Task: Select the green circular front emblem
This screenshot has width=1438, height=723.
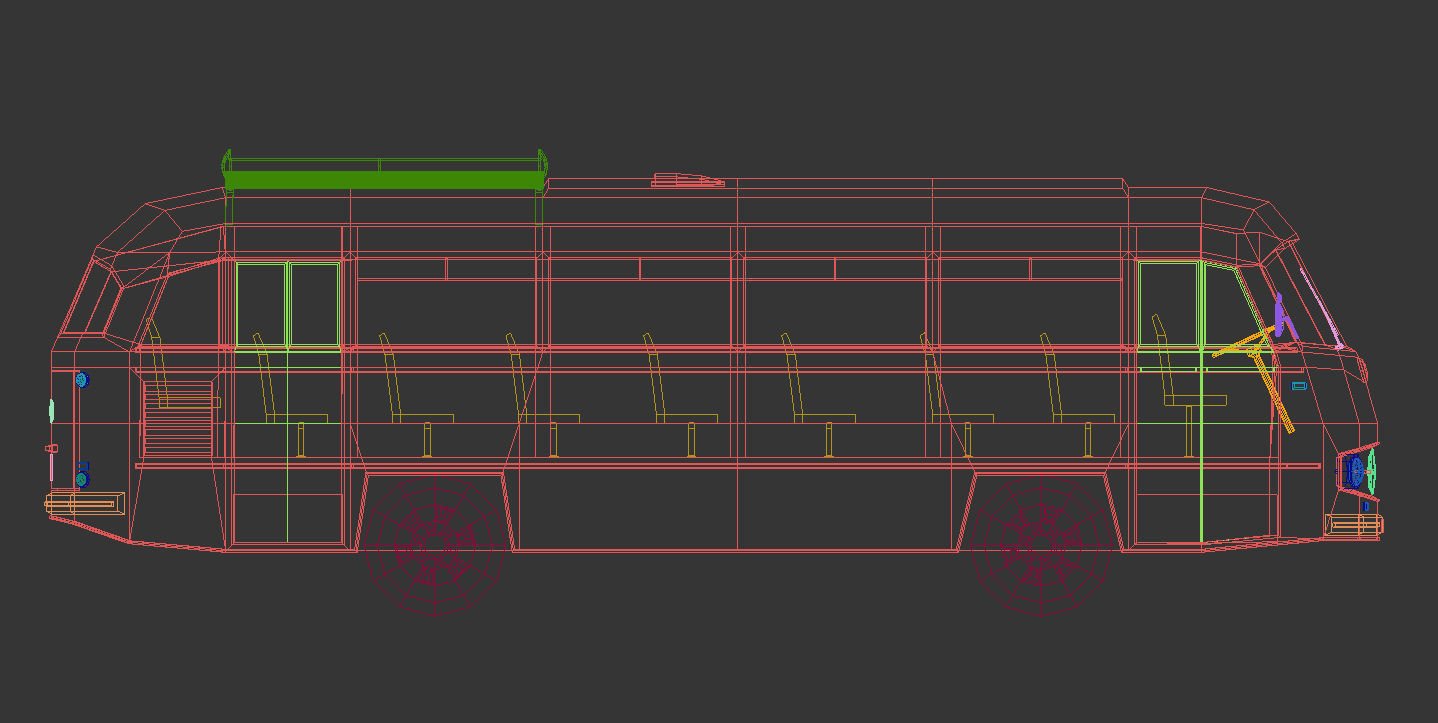Action: [x=1372, y=471]
